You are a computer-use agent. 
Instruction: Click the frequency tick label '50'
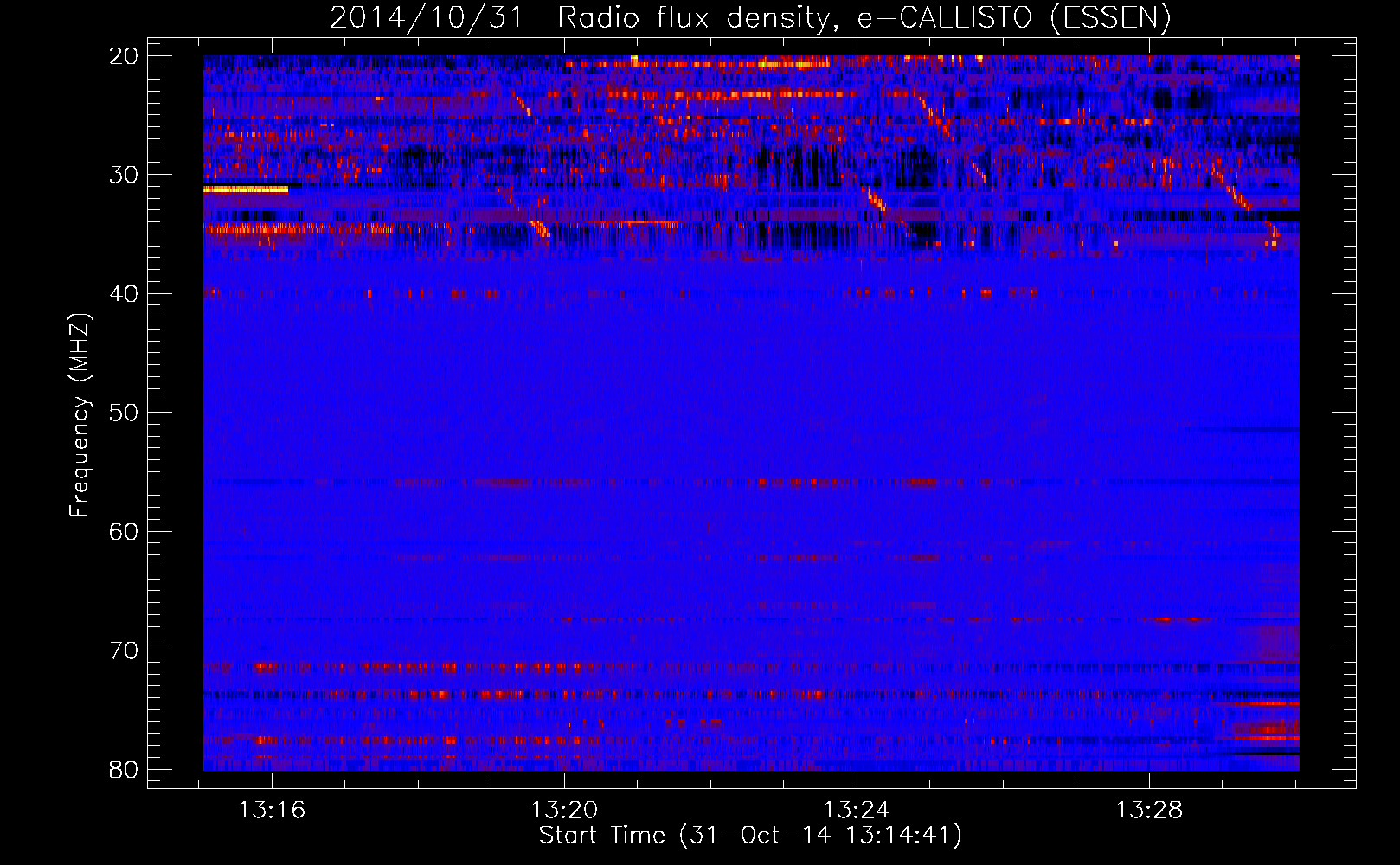pos(125,413)
